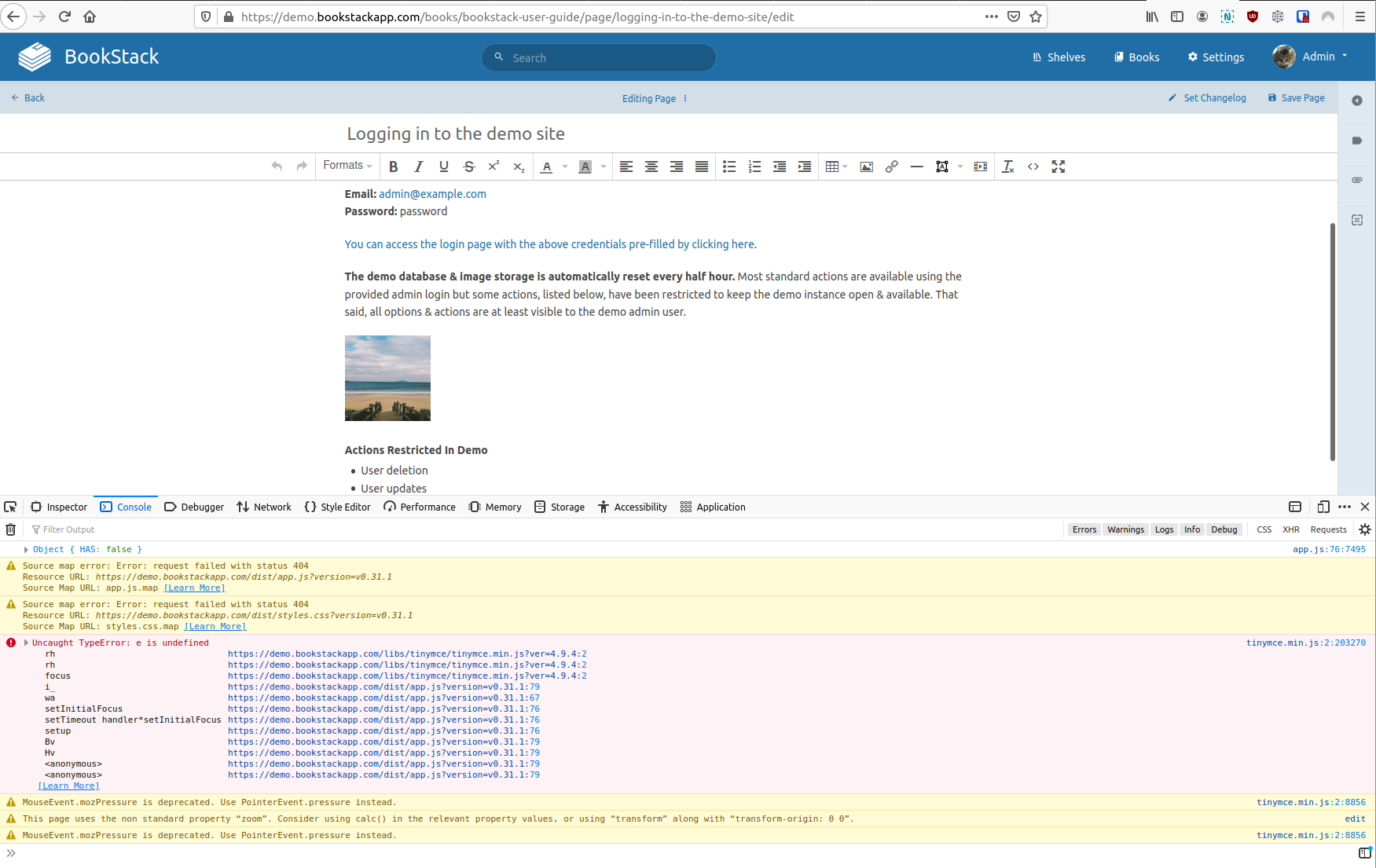Clear formatting with the Tx icon
Viewport: 1376px width, 868px height.
tap(1007, 167)
